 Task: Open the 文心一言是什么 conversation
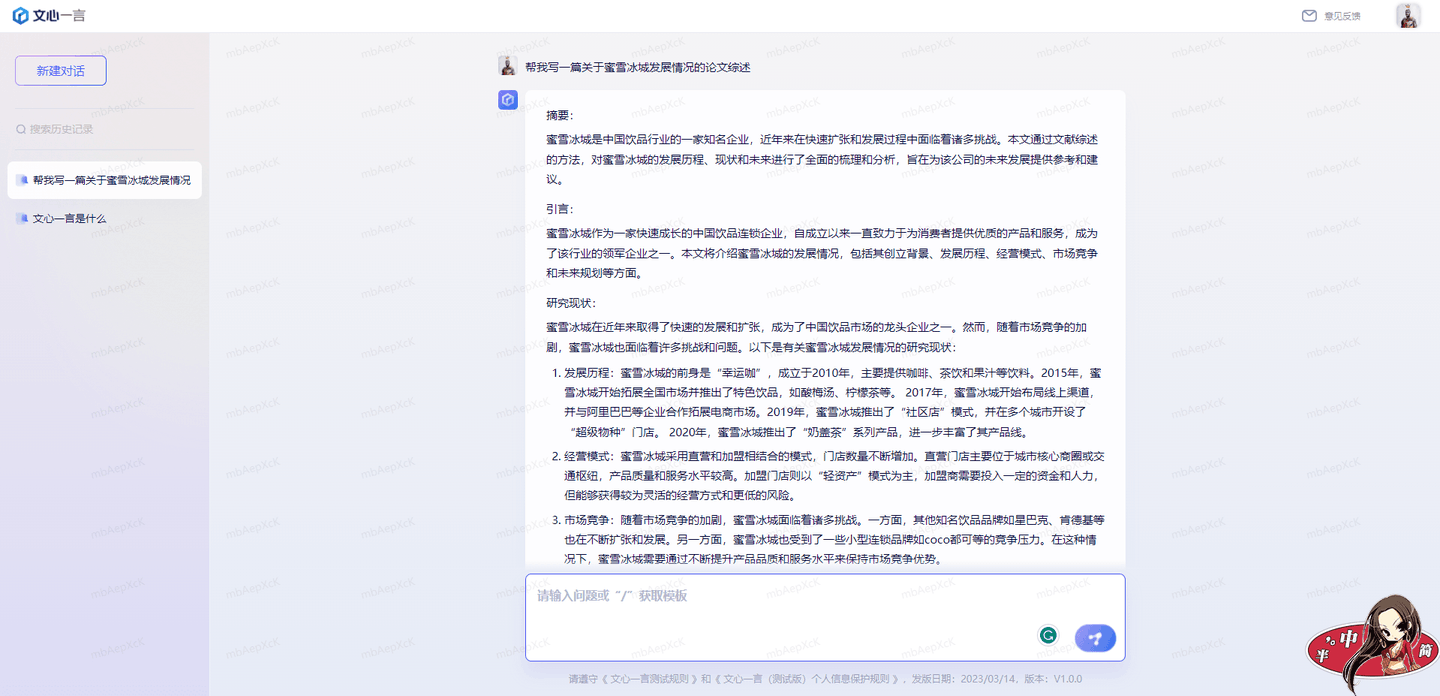click(x=105, y=218)
